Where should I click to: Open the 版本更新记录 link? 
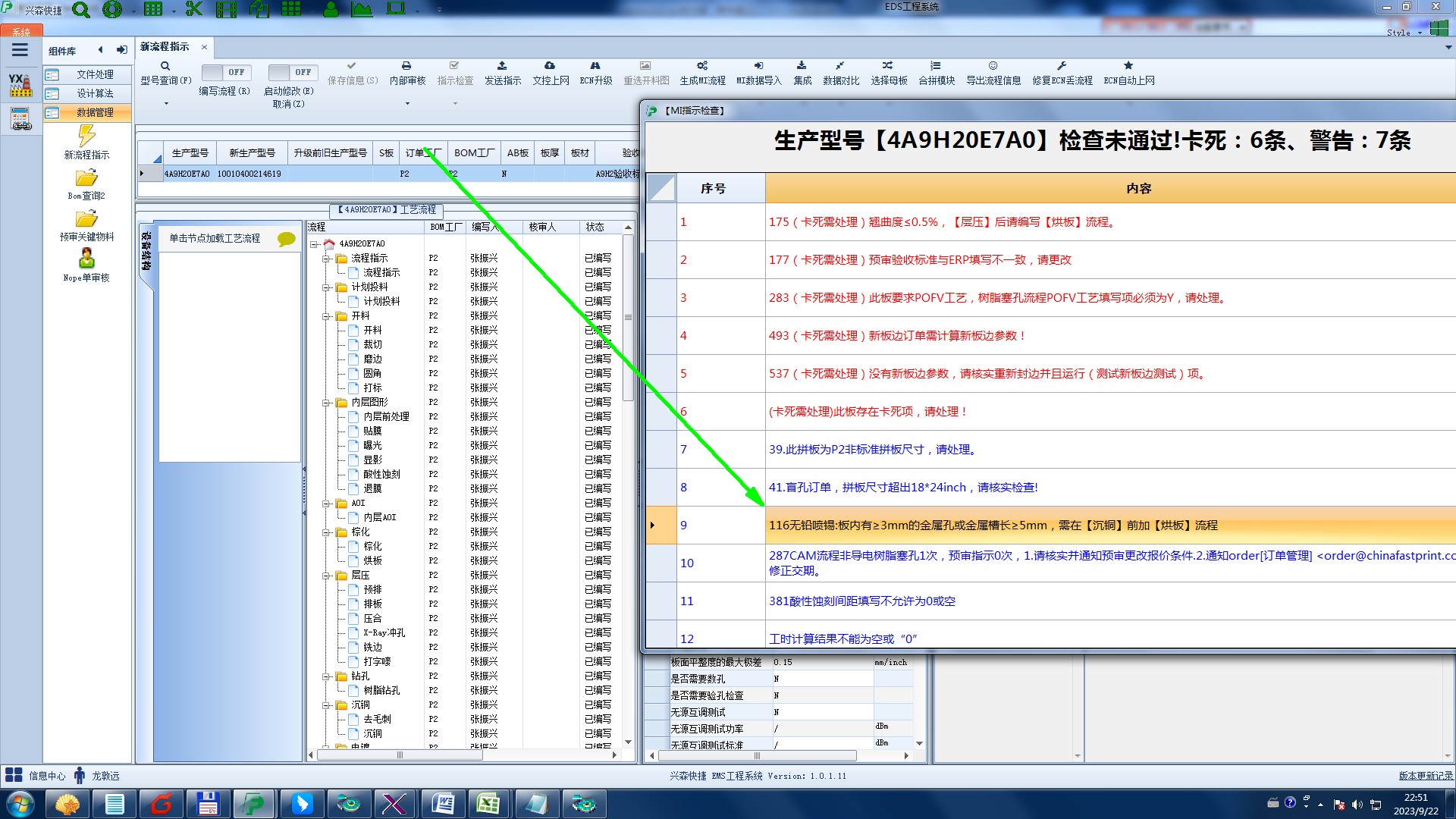1426,776
